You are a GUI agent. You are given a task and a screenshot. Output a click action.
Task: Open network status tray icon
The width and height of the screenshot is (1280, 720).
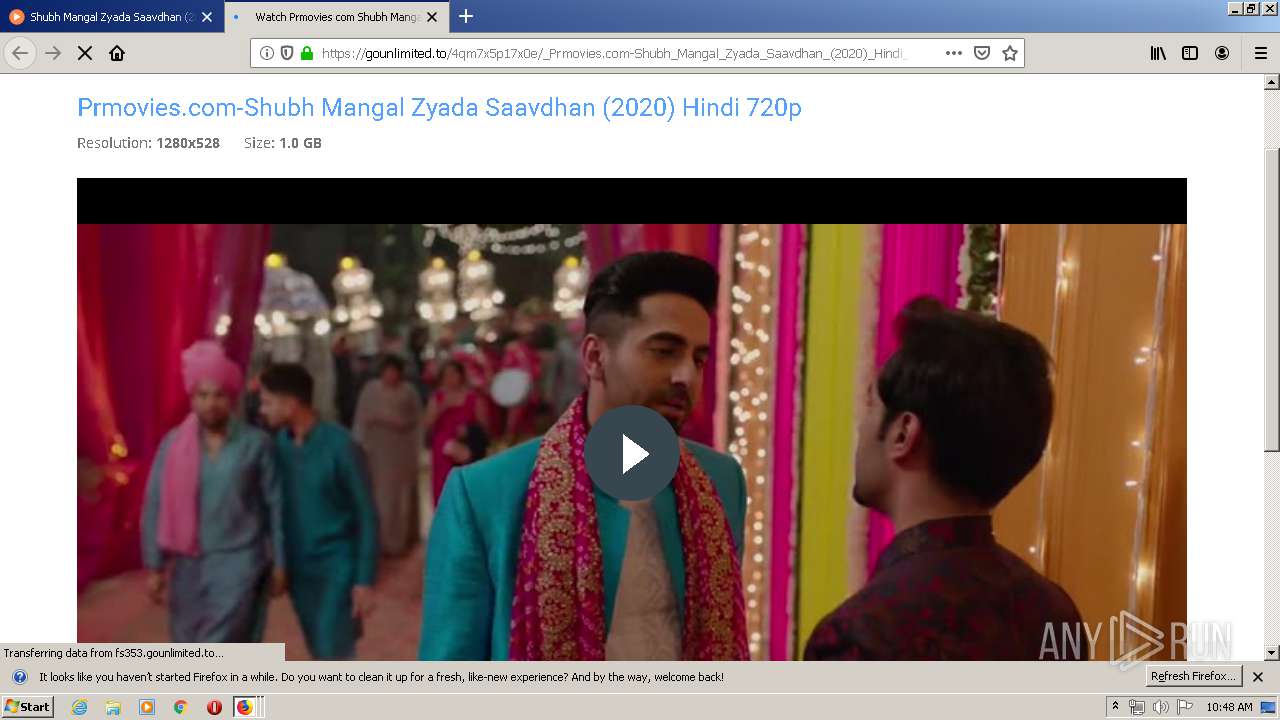pyautogui.click(x=1137, y=707)
